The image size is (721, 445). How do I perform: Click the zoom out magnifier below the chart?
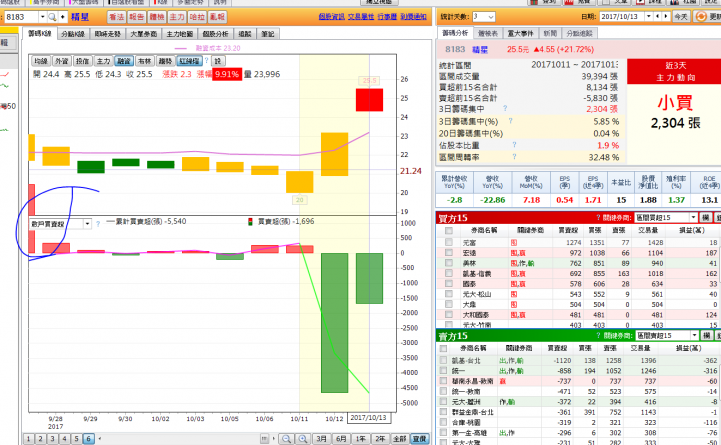tap(286, 439)
